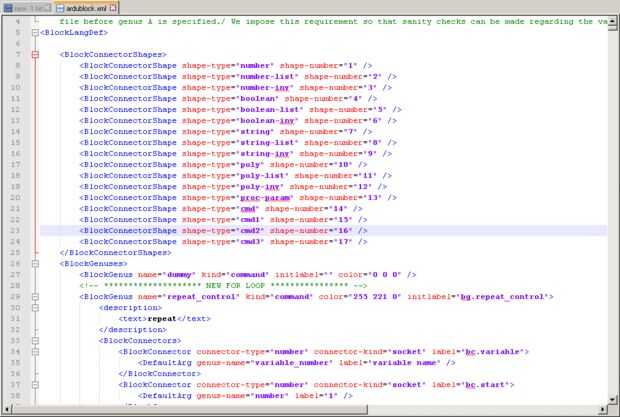Image resolution: width=620 pixels, height=417 pixels.
Task: Click the "cmd3" shape-type value
Action: tap(250, 242)
